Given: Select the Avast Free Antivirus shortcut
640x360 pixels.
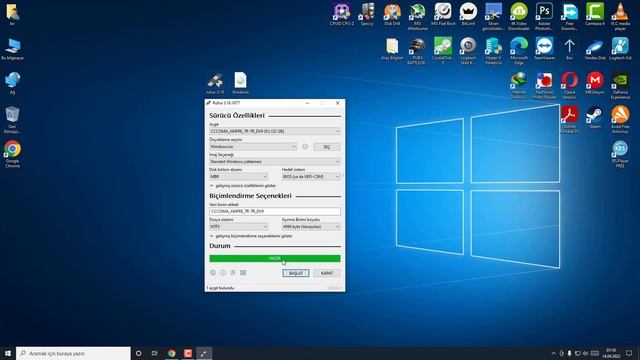Looking at the screenshot, I should [x=620, y=120].
